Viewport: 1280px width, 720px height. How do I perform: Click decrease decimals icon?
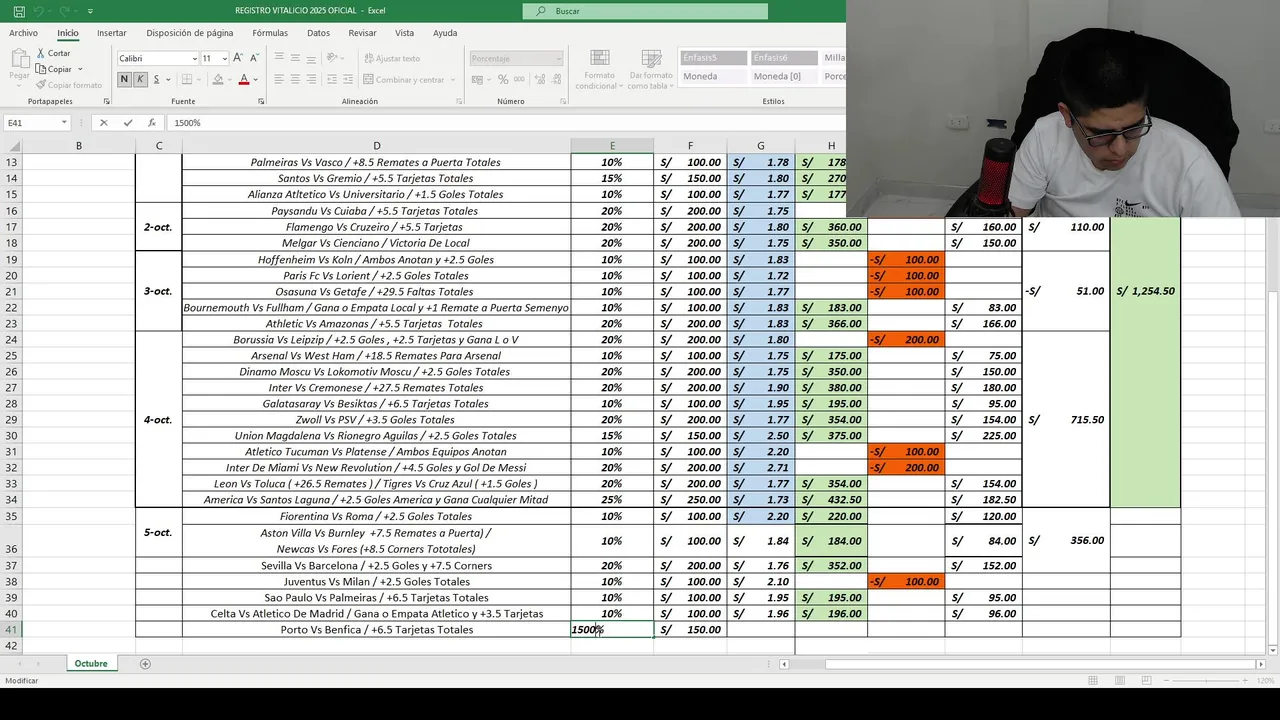[554, 79]
